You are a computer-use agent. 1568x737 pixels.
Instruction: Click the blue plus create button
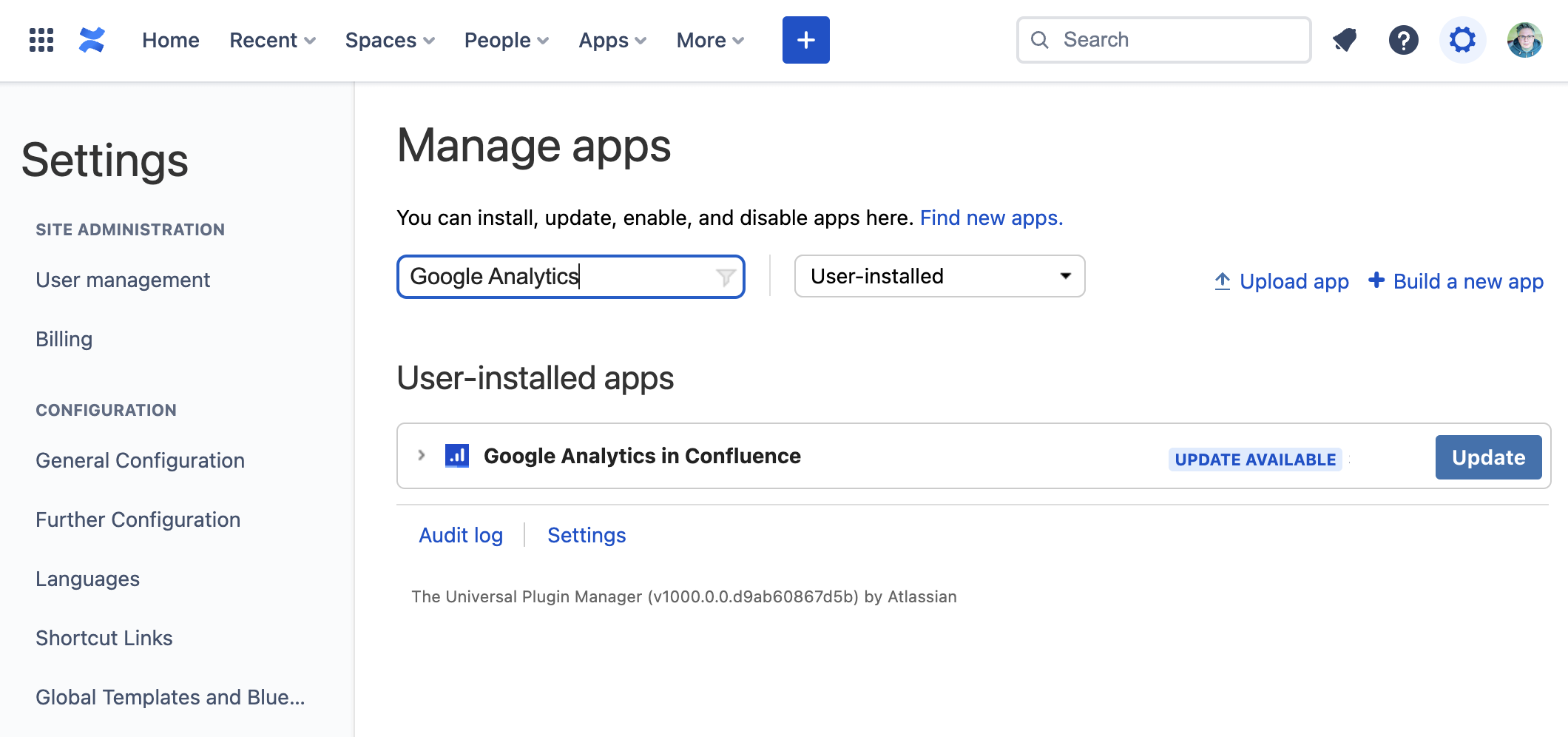point(806,40)
